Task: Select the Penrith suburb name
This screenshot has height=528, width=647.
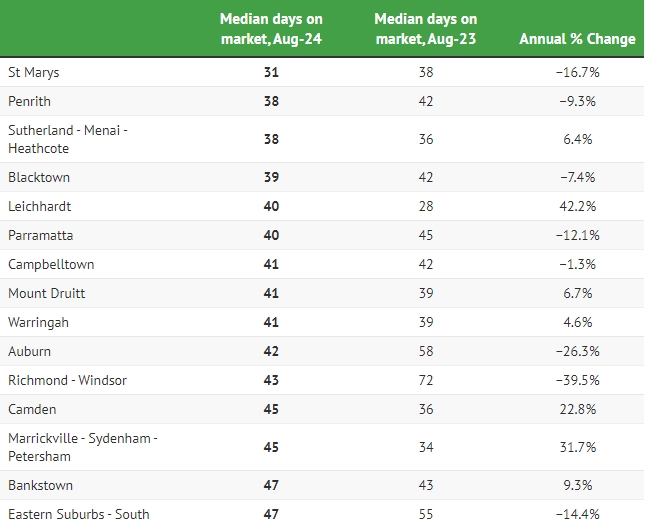Action: click(x=29, y=101)
